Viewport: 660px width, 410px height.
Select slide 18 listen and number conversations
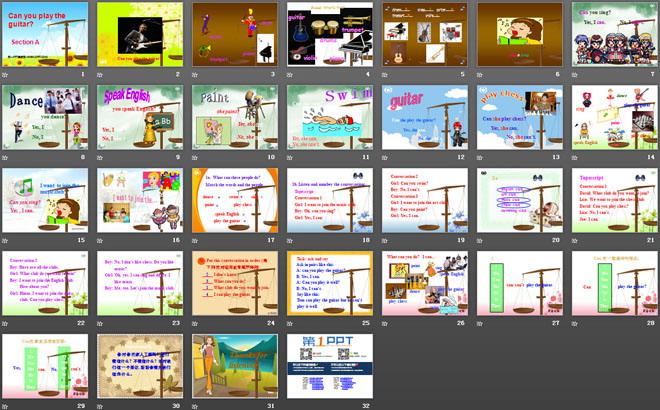(x=330, y=200)
